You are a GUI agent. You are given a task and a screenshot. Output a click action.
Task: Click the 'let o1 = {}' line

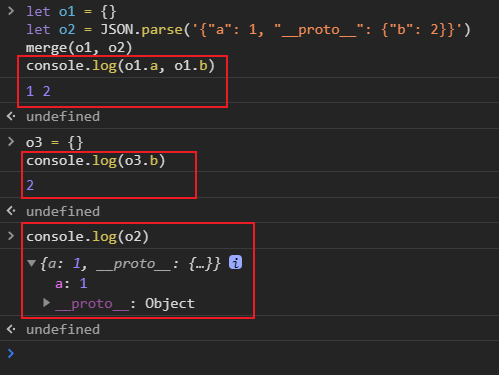71,12
